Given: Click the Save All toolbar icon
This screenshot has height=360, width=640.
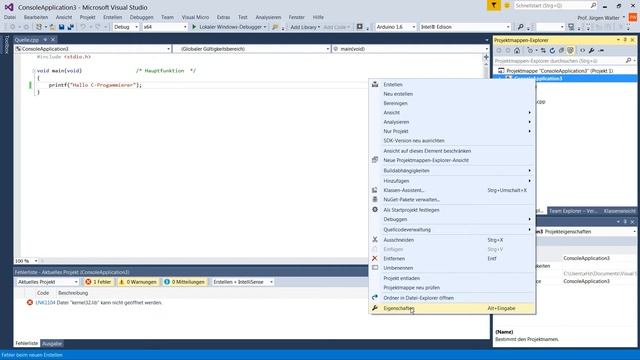Looking at the screenshot, I should point(70,27).
